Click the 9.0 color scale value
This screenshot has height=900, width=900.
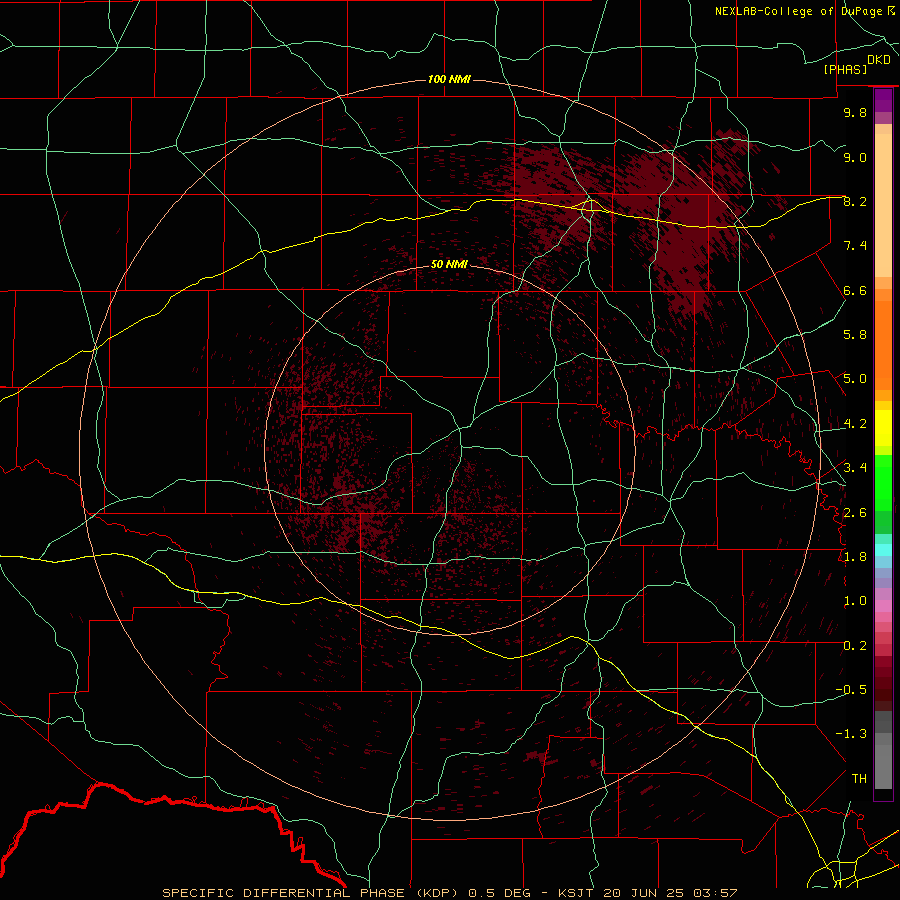tap(855, 157)
